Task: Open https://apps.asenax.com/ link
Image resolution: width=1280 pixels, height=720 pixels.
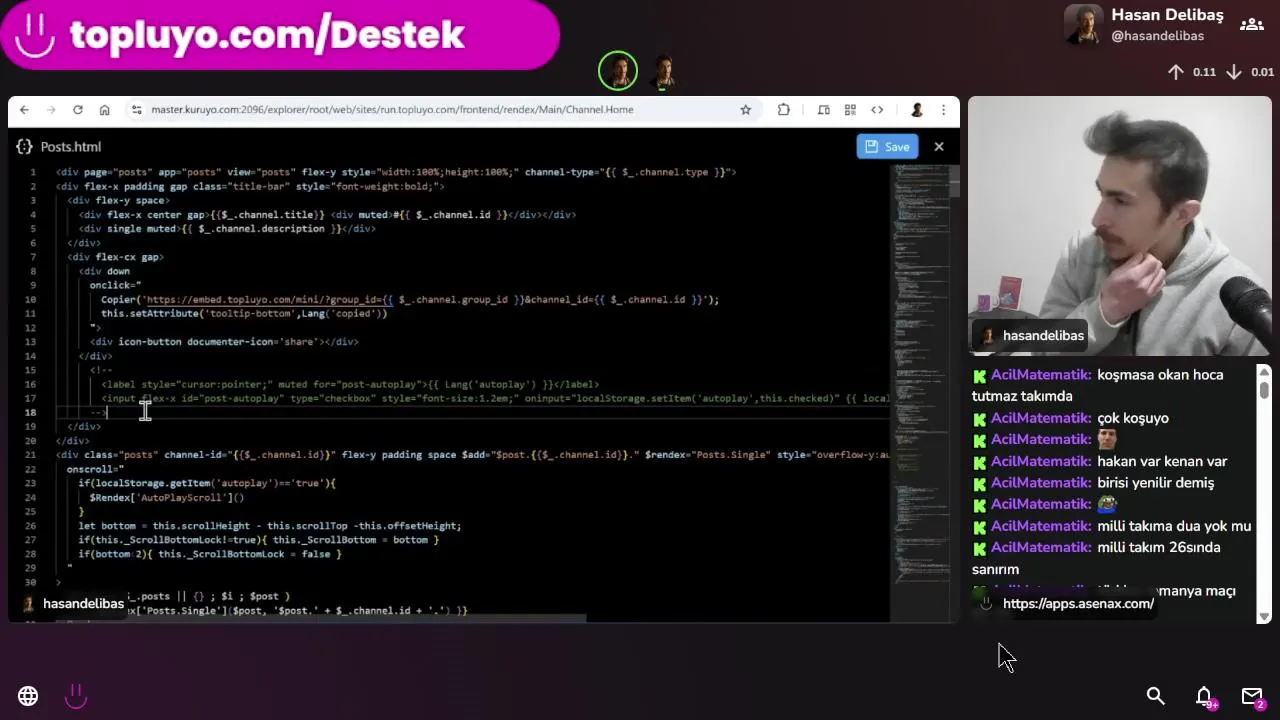Action: coord(1078,604)
